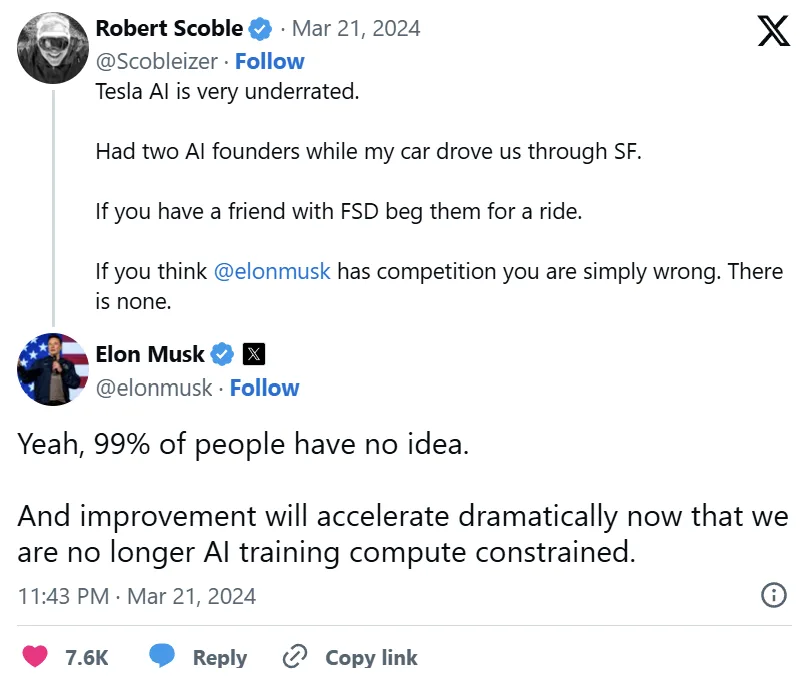Open the 11:43 PM · Mar 21, 2024 timestamp
The width and height of the screenshot is (811, 686).
click(x=137, y=596)
